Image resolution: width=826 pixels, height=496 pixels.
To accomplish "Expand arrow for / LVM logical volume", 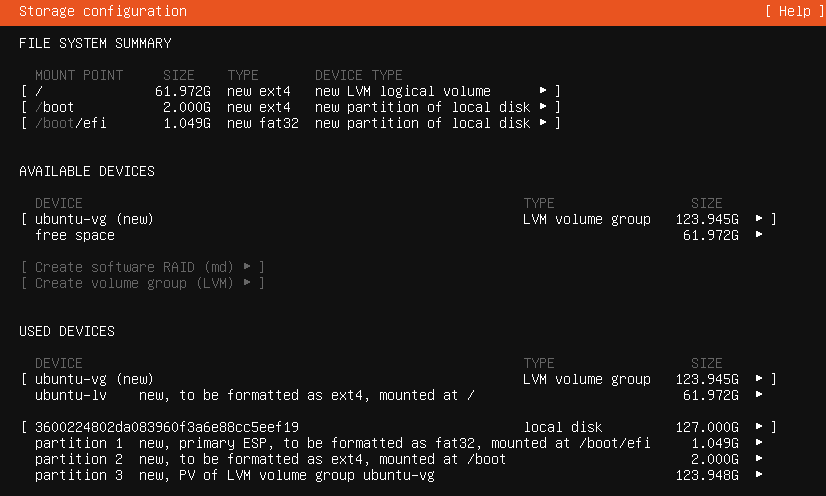I will [x=543, y=91].
